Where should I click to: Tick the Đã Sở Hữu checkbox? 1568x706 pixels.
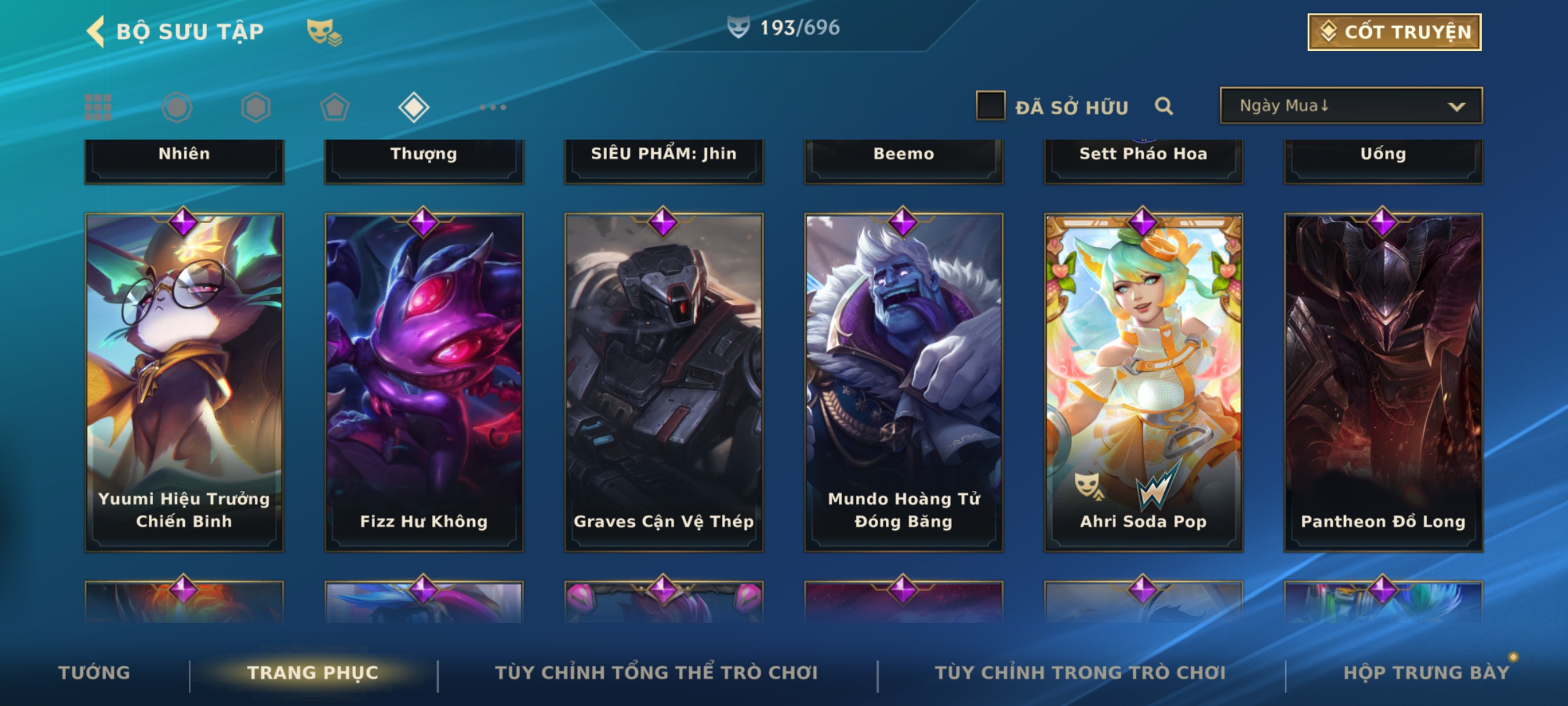click(x=990, y=105)
